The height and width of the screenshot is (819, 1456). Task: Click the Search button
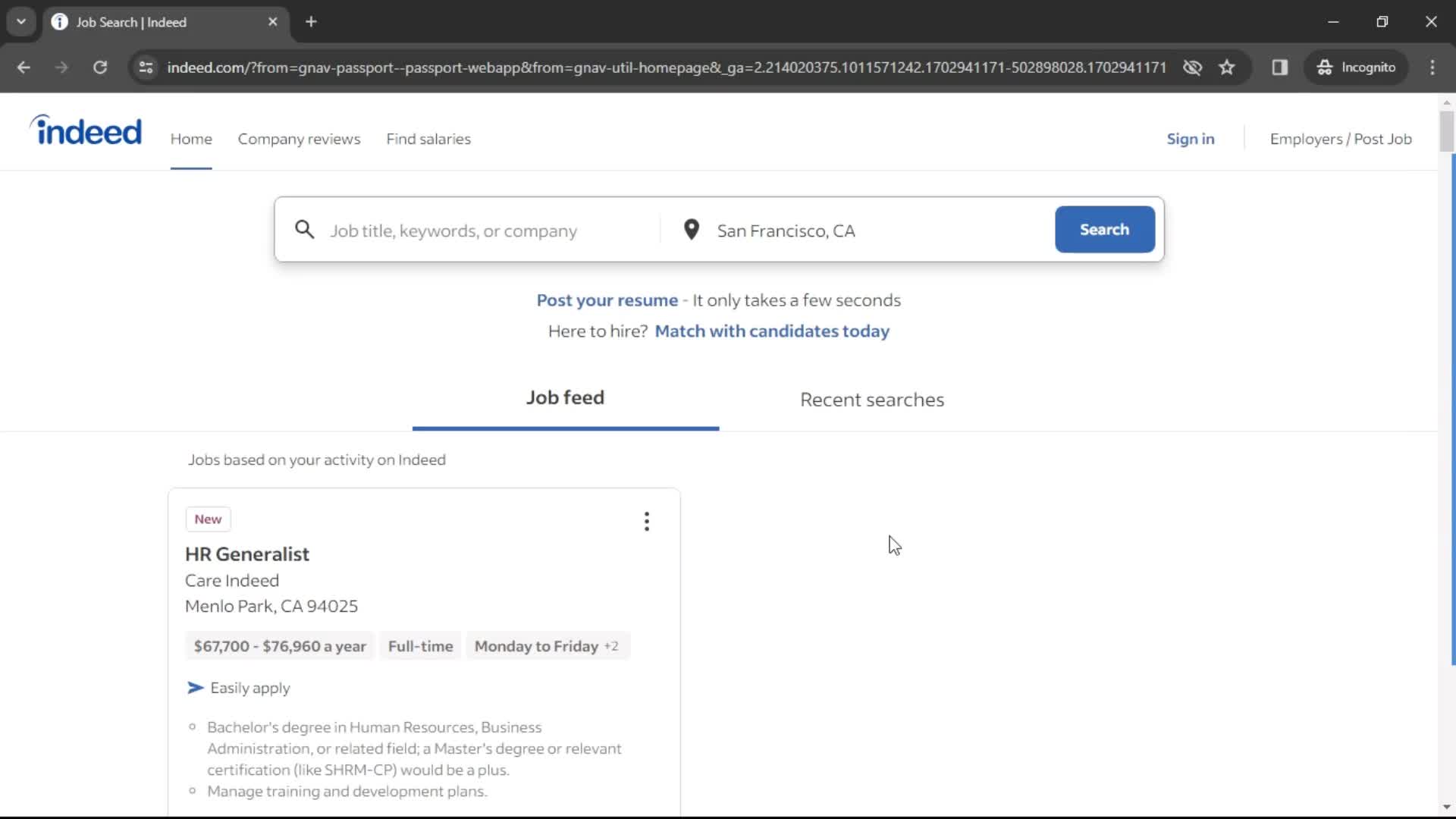pyautogui.click(x=1105, y=229)
